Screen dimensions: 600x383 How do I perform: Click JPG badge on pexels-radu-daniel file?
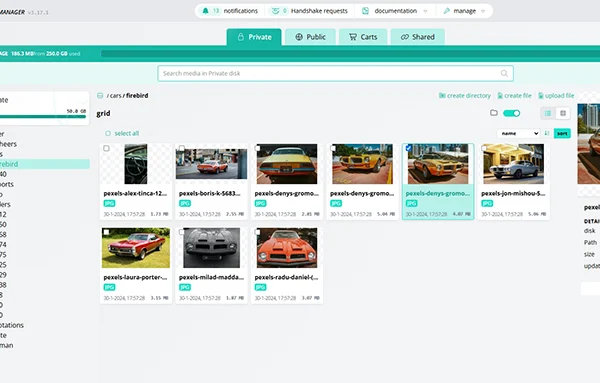point(261,287)
